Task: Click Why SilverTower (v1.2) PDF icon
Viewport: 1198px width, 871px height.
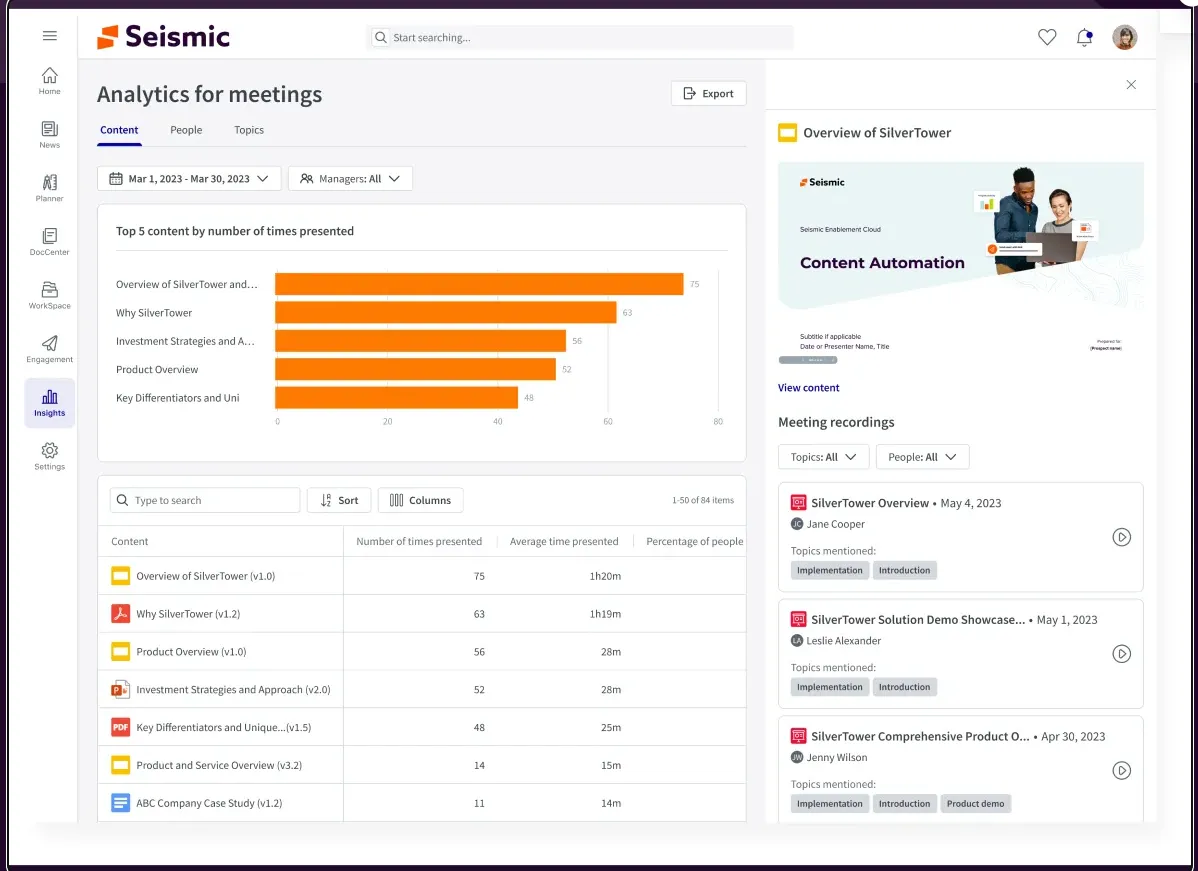Action: (121, 614)
